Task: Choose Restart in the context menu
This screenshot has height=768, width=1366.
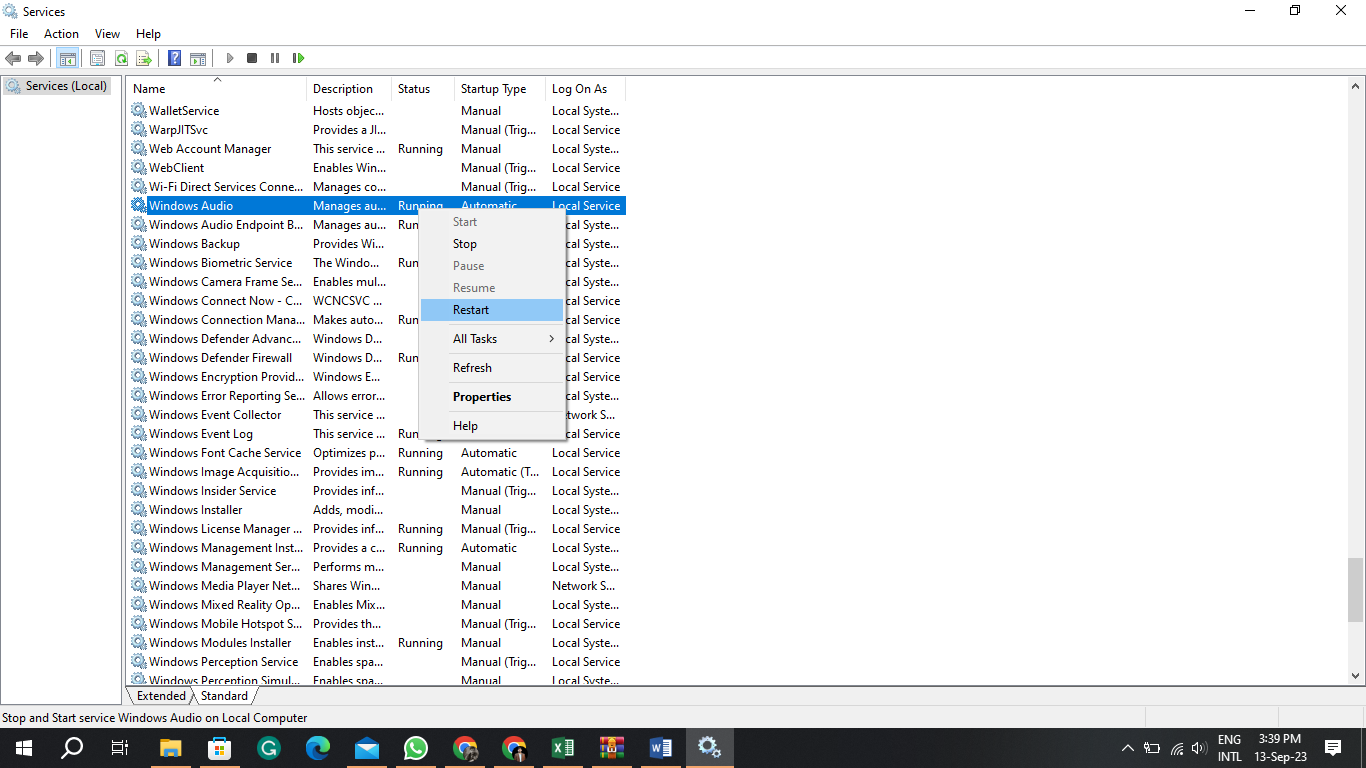Action: pos(492,310)
